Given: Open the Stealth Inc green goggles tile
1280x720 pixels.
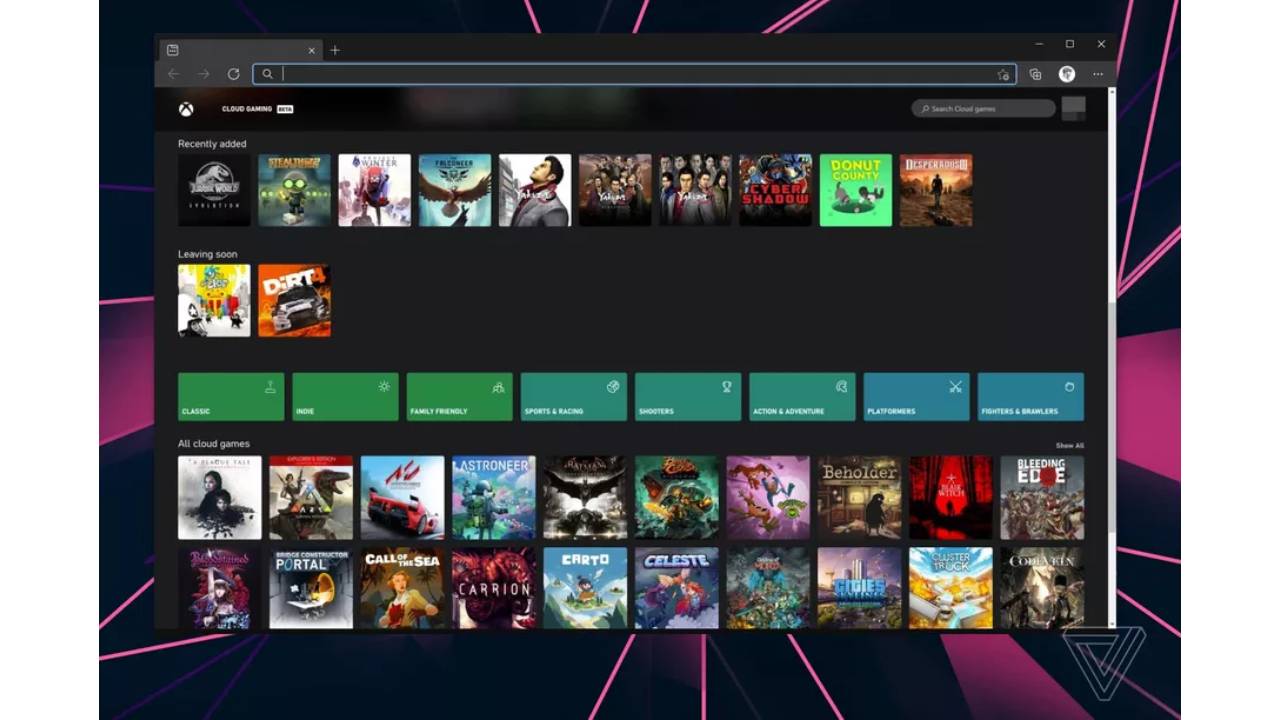Looking at the screenshot, I should 294,190.
